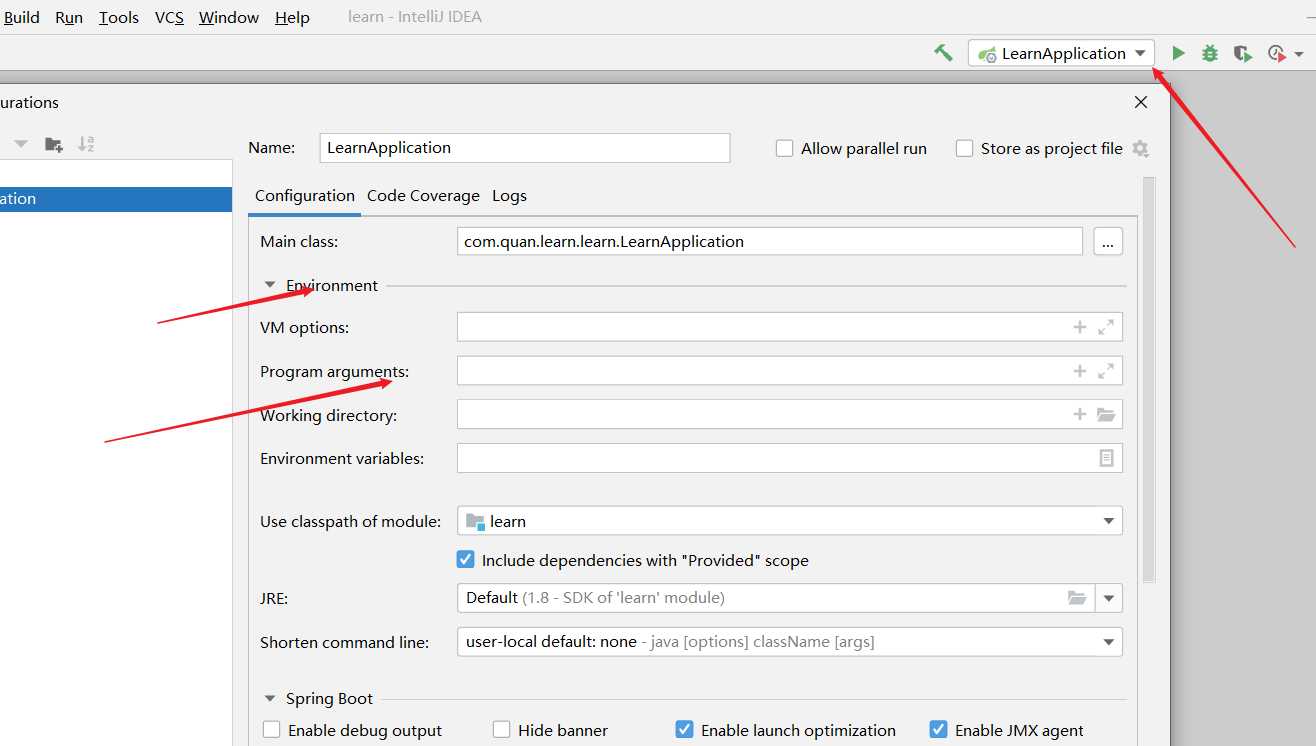Close the Run Configurations dialog
Viewport: 1316px width, 746px height.
(1141, 102)
